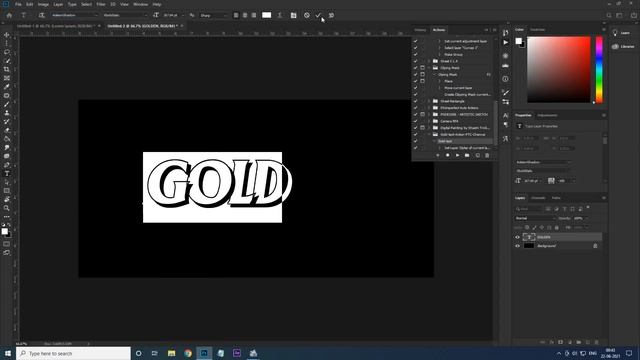The width and height of the screenshot is (640, 360).
Task: Open the File menu
Action: pyautogui.click(x=18, y=4)
